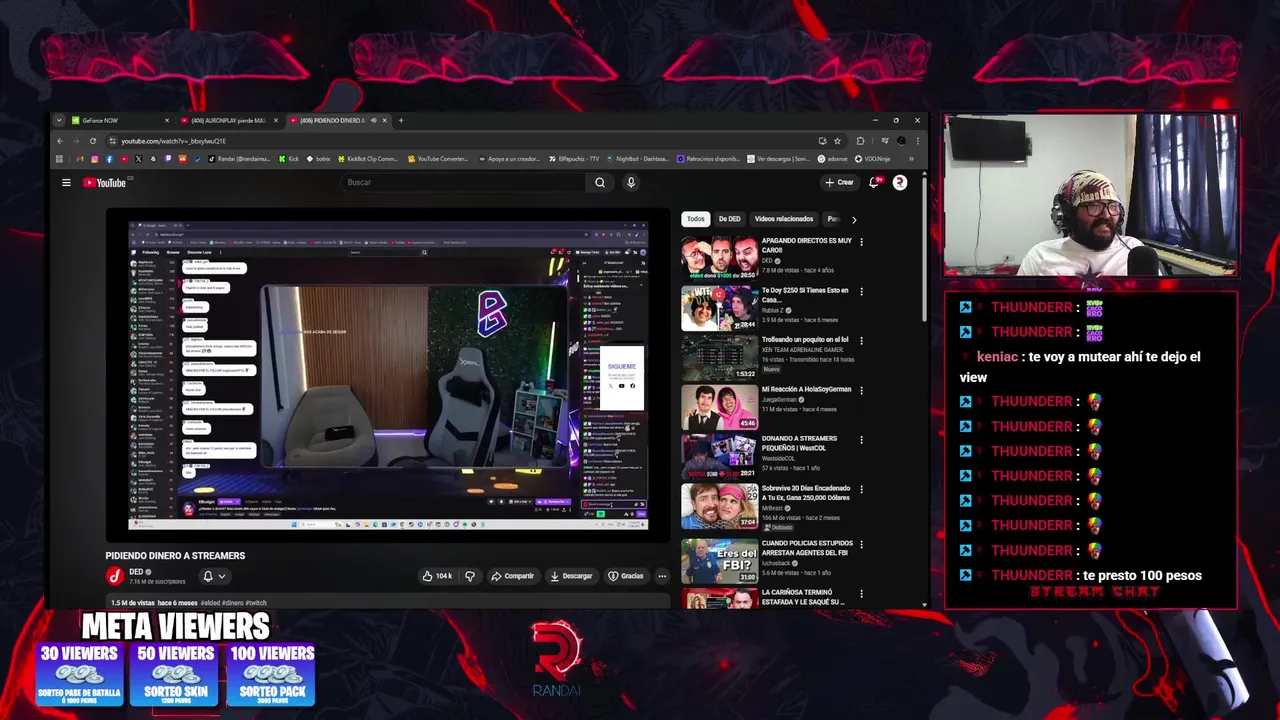Open options for Trolleando un poquito video
This screenshot has height=720, width=1280.
[861, 341]
